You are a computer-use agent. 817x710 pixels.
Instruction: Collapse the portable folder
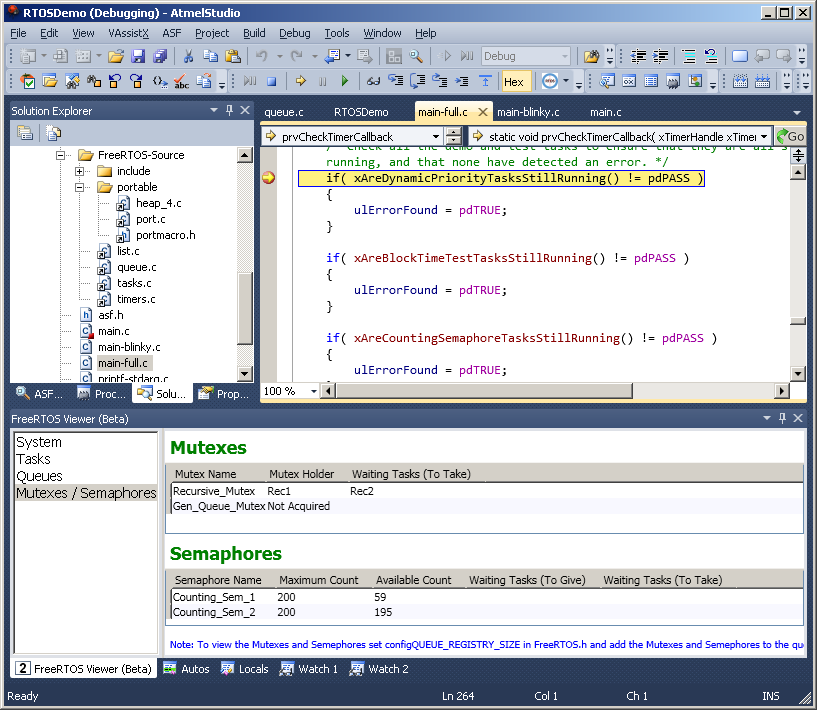click(79, 187)
